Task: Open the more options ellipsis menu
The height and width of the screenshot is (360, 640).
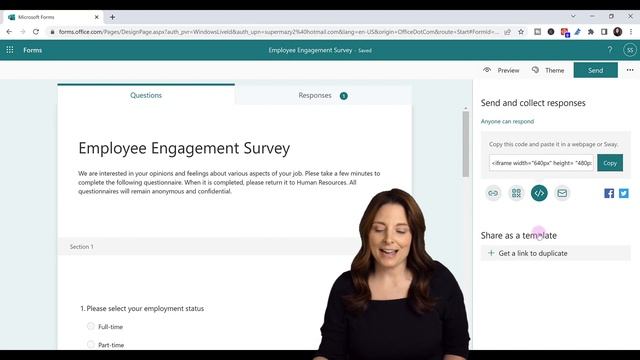Action: coord(630,70)
